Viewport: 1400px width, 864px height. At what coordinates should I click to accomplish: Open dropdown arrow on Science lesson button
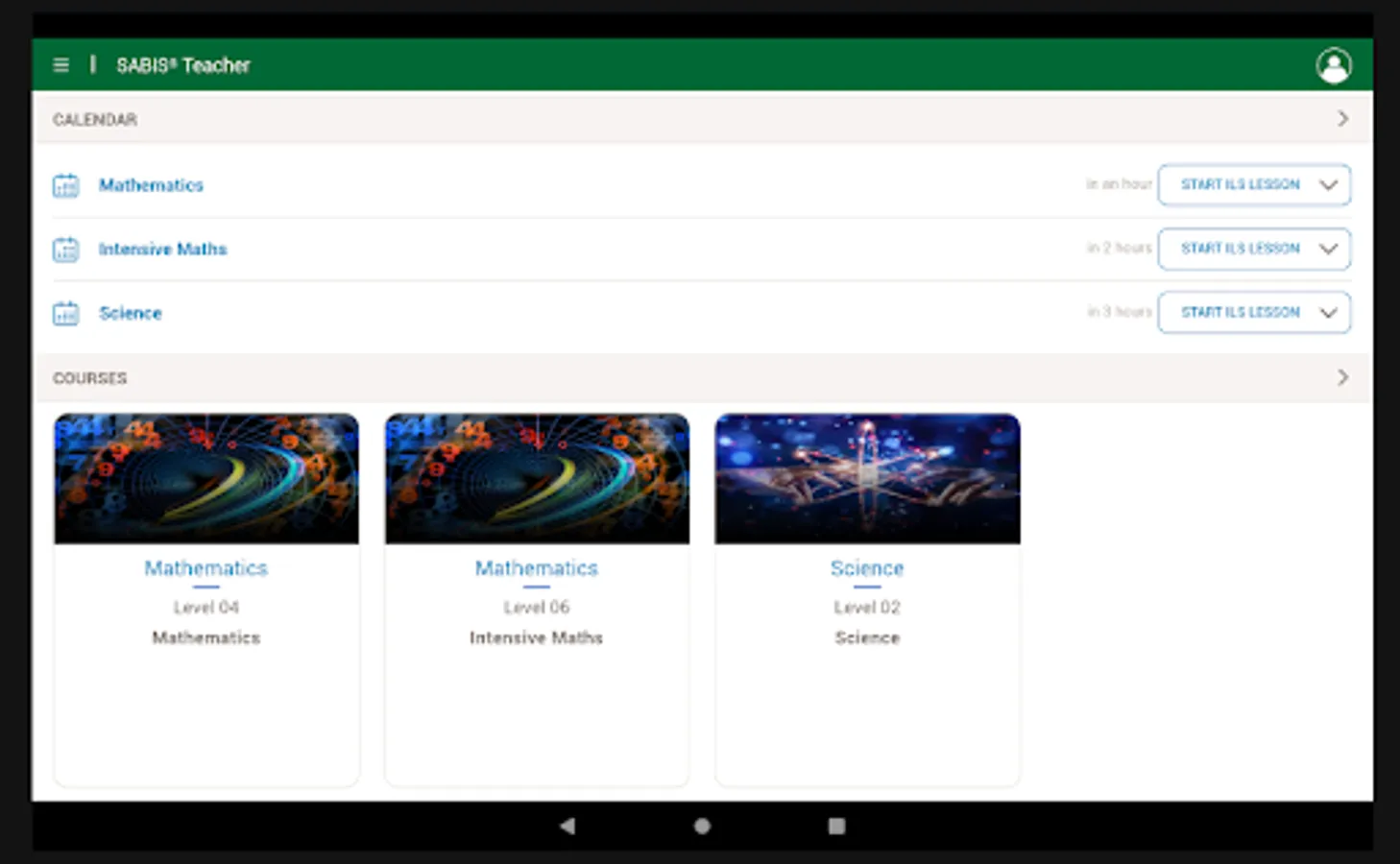pyautogui.click(x=1328, y=313)
